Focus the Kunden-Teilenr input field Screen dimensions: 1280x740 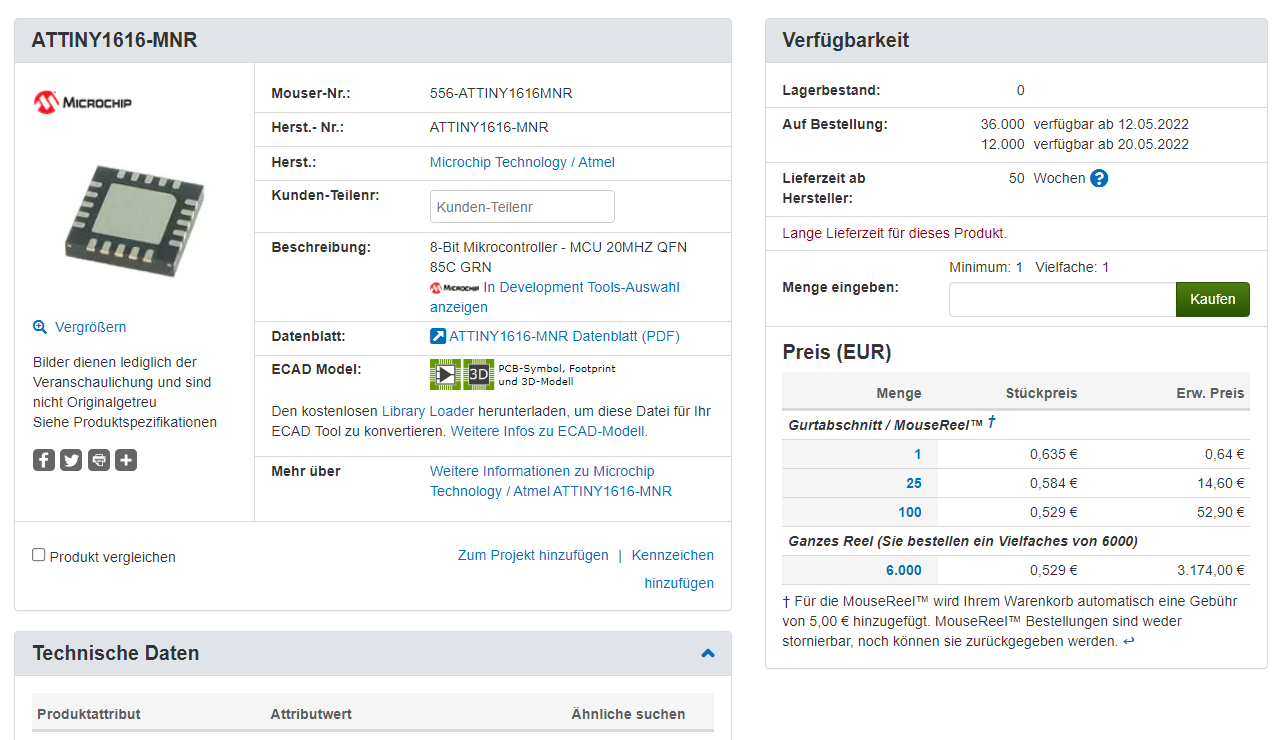tap(522, 207)
